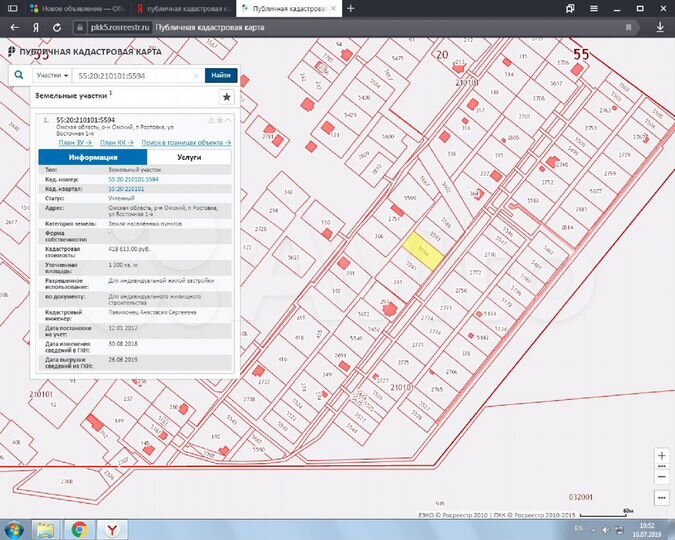The width and height of the screenshot is (675, 540).
Task: Bookmark the page in the address bar
Action: click(x=629, y=28)
